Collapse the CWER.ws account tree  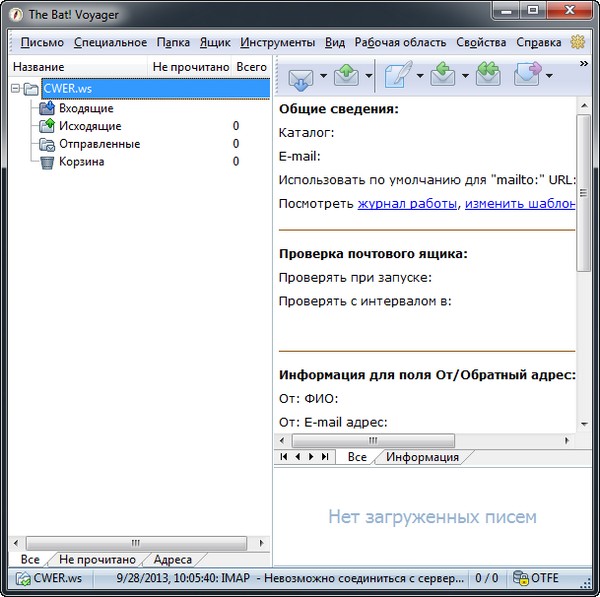pyautogui.click(x=16, y=89)
